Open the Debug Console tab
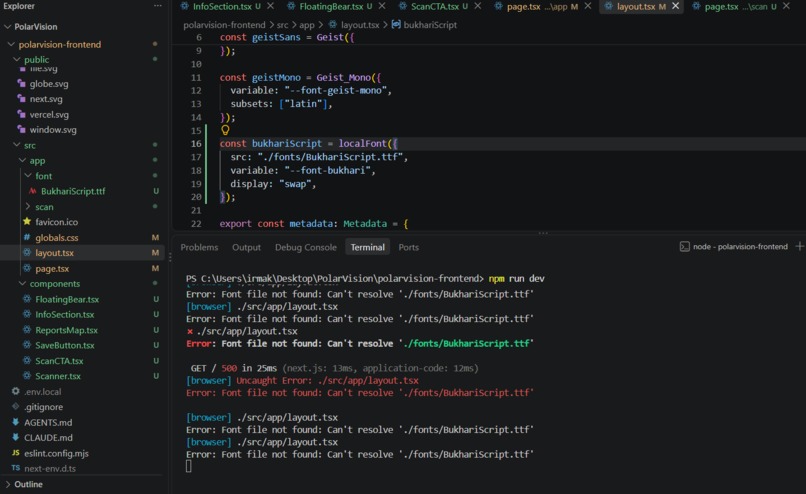The width and height of the screenshot is (806, 494). click(305, 247)
